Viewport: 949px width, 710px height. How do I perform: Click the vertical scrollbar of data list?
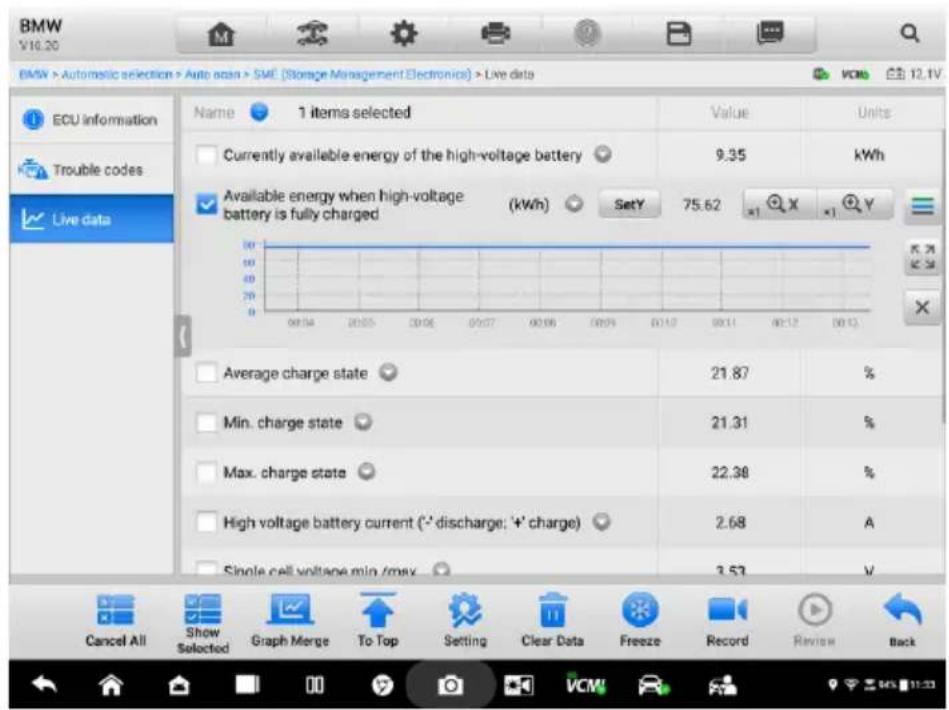point(943,275)
